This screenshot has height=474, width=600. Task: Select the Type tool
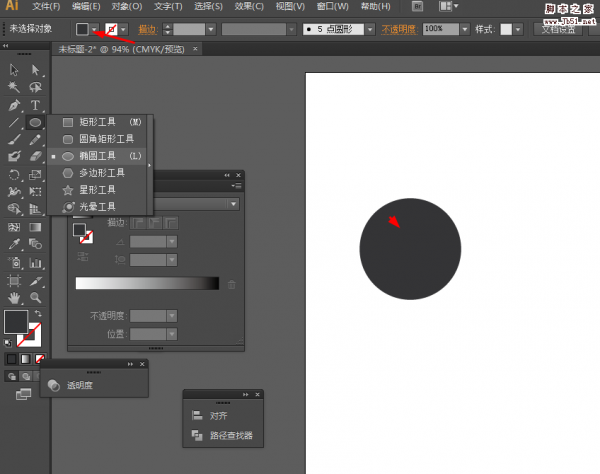[x=35, y=104]
